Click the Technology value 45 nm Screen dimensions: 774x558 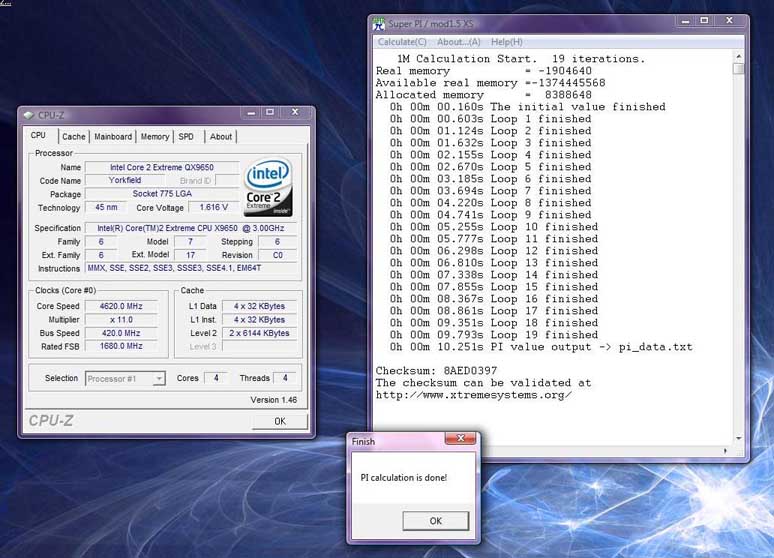(x=106, y=207)
